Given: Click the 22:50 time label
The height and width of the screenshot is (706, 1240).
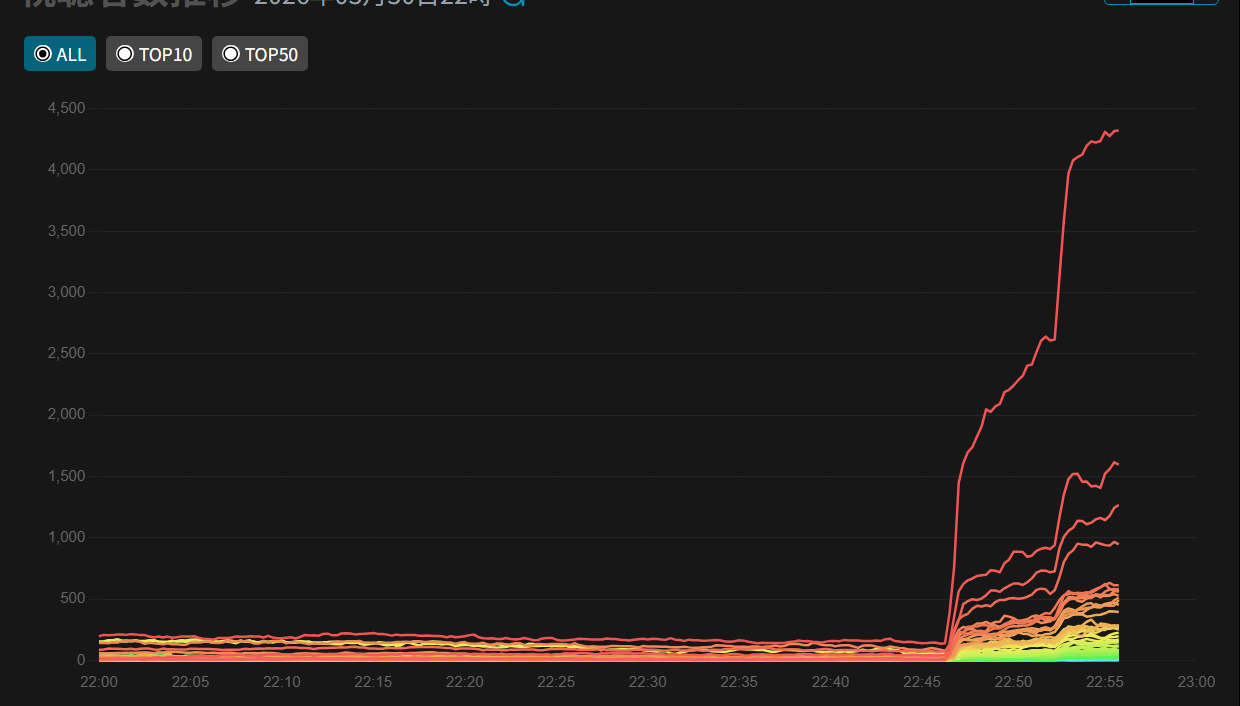Looking at the screenshot, I should click(x=1013, y=682).
